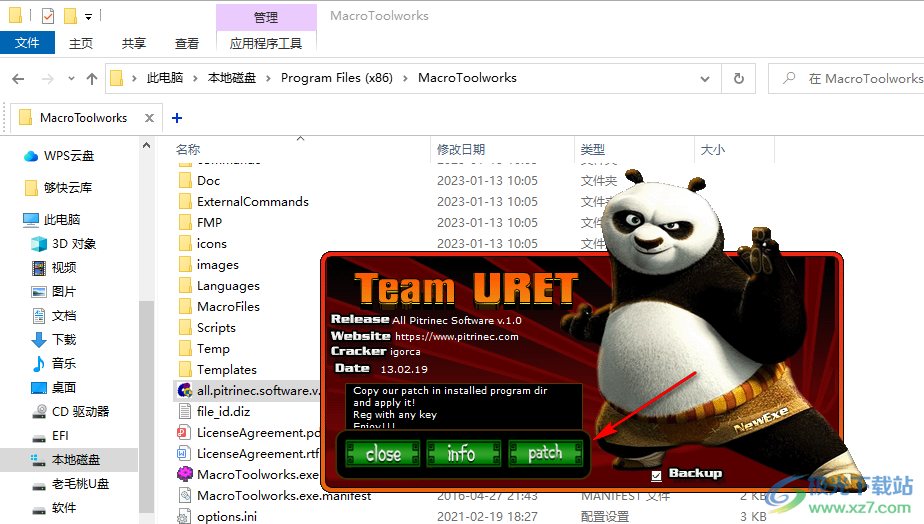Select the images folder icon
Screen dimensions: 924x524
(x=185, y=265)
